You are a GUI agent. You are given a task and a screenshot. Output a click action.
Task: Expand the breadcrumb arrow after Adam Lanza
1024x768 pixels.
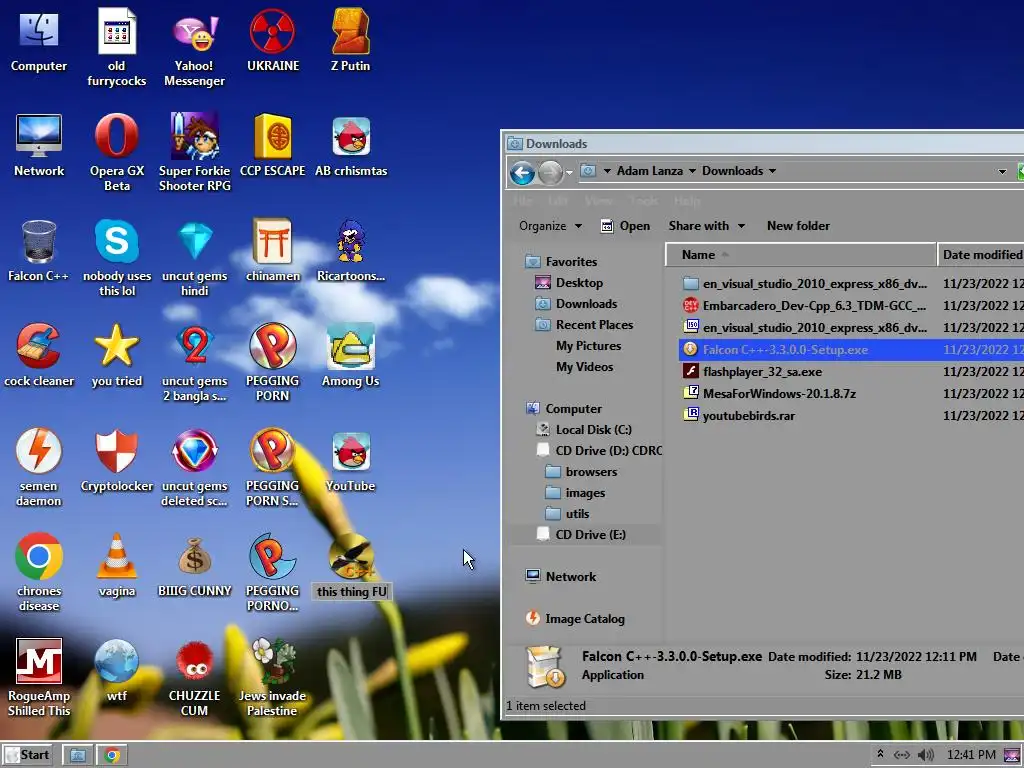(692, 171)
